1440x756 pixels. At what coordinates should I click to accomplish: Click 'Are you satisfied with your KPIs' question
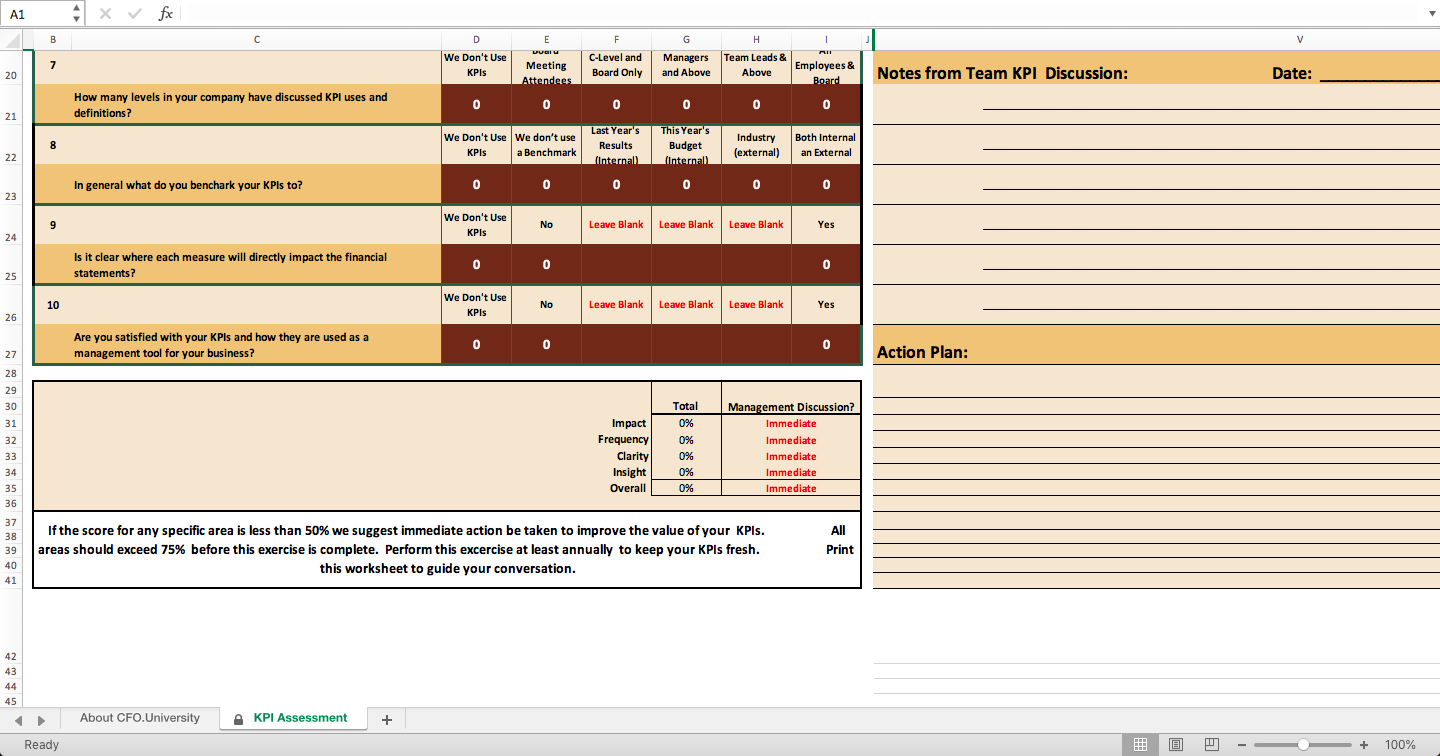point(222,345)
